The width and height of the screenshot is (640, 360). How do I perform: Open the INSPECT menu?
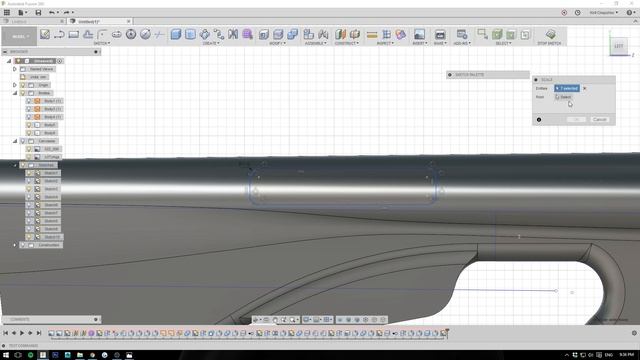pos(384,43)
